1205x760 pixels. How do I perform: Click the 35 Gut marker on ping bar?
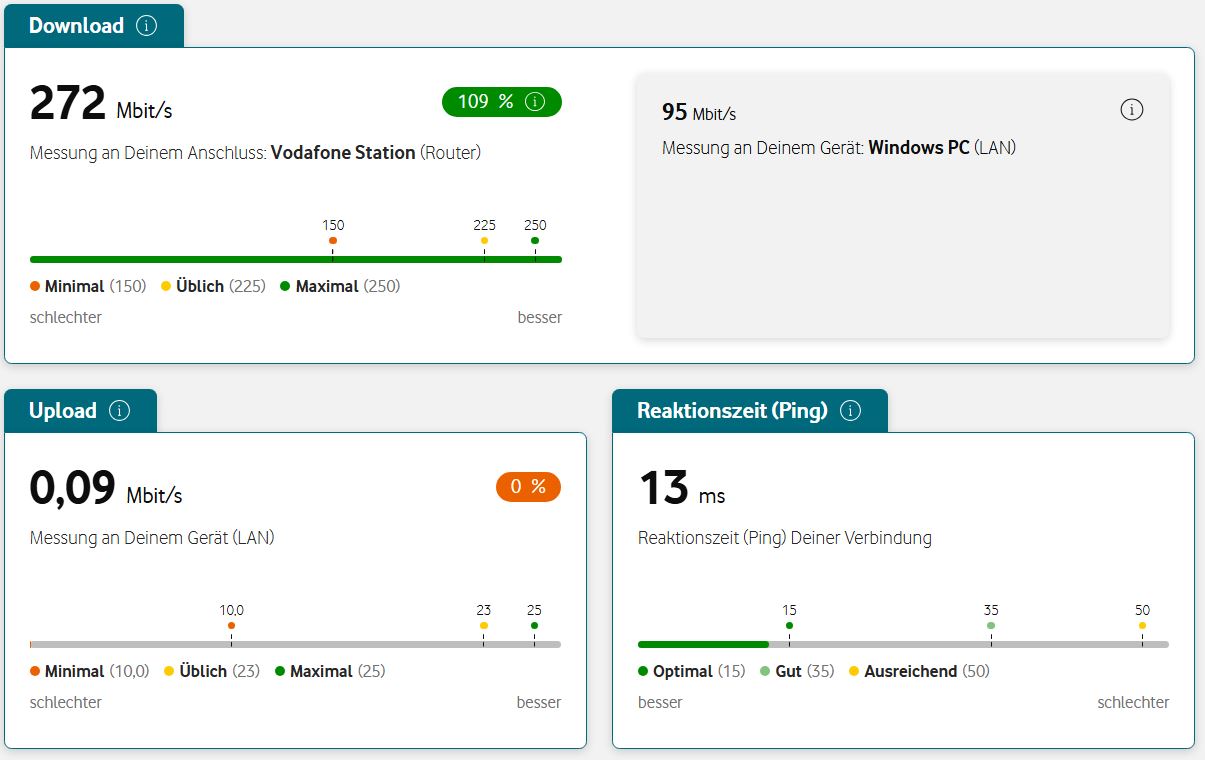tap(991, 625)
